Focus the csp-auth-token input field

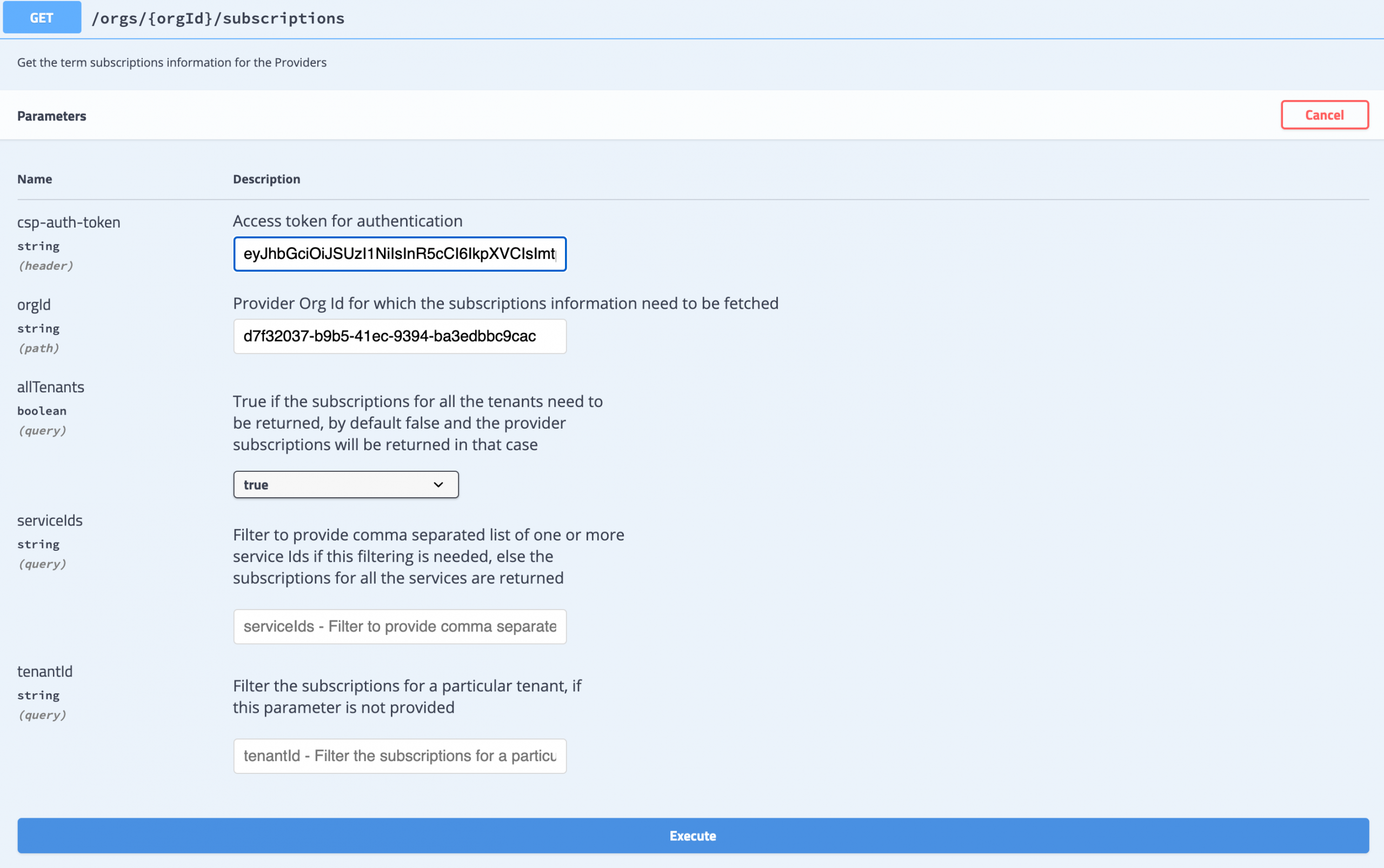399,253
